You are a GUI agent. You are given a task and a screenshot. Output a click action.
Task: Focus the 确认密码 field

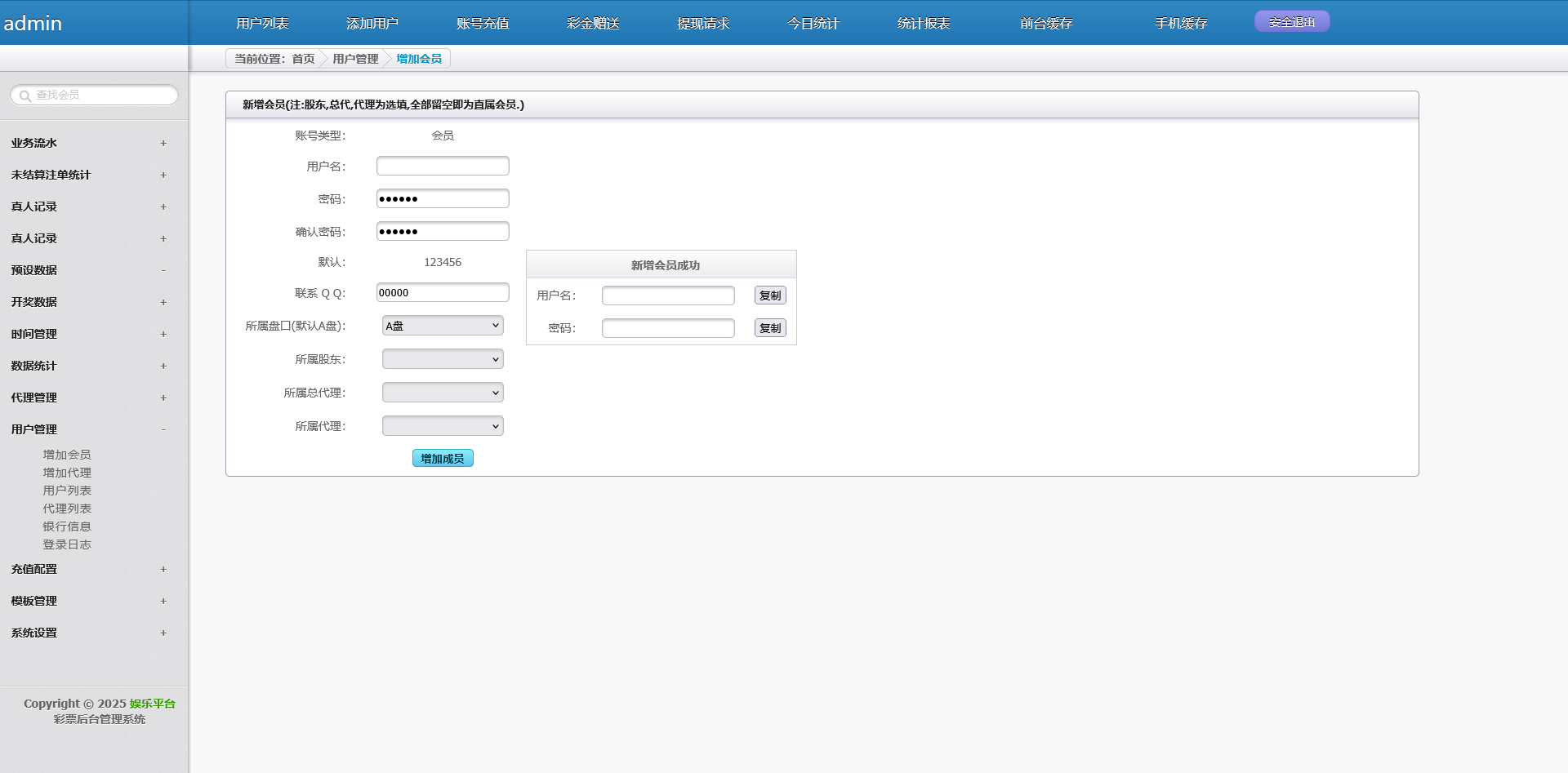(443, 231)
